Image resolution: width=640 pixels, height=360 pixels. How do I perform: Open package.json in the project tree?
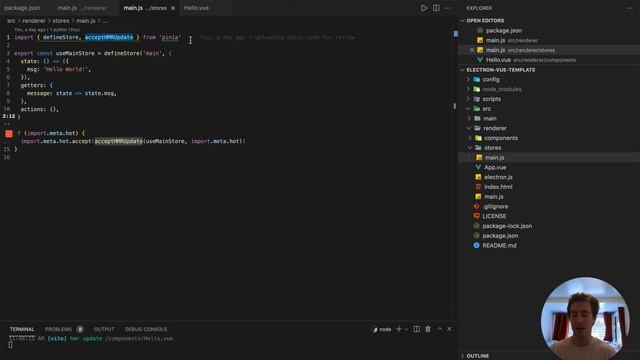point(500,236)
